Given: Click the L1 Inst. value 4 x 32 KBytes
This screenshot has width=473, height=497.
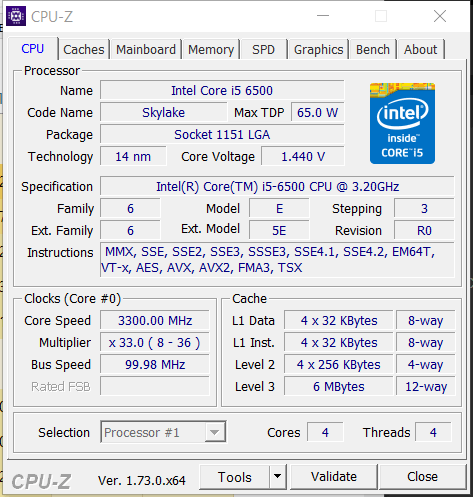Looking at the screenshot, I should click(x=339, y=342).
